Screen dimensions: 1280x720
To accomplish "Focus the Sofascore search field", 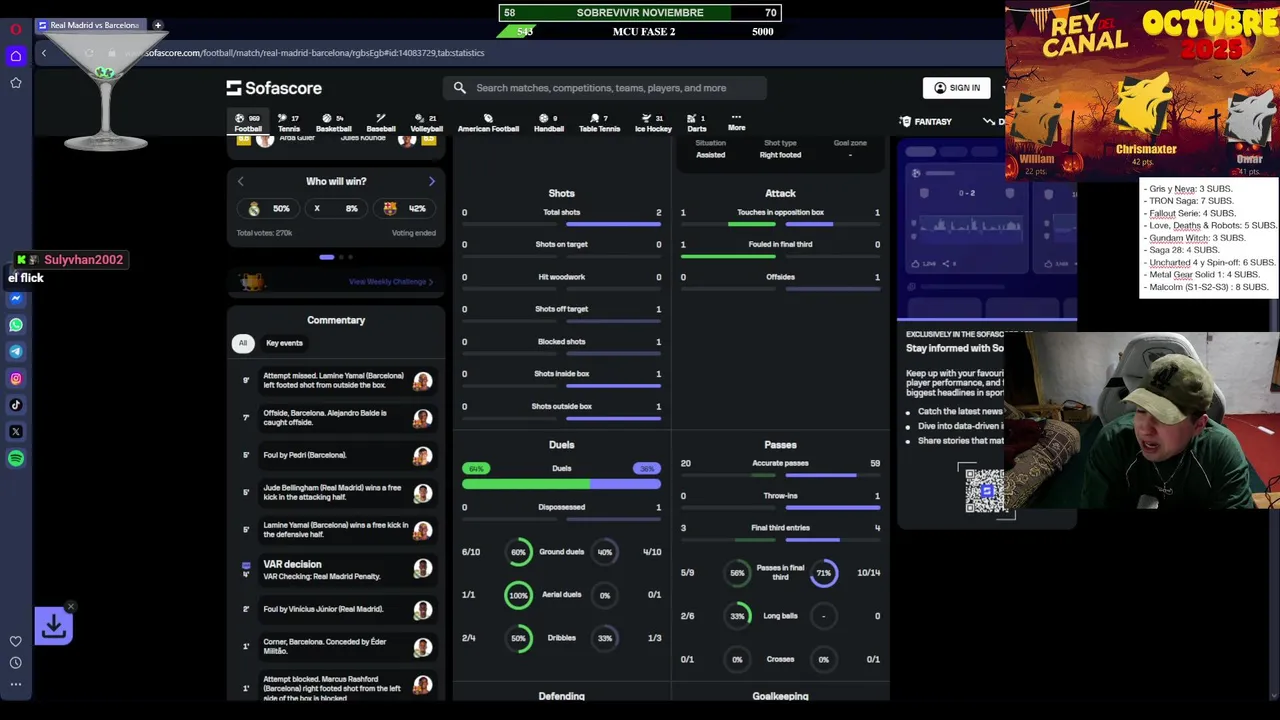I will 605,88.
